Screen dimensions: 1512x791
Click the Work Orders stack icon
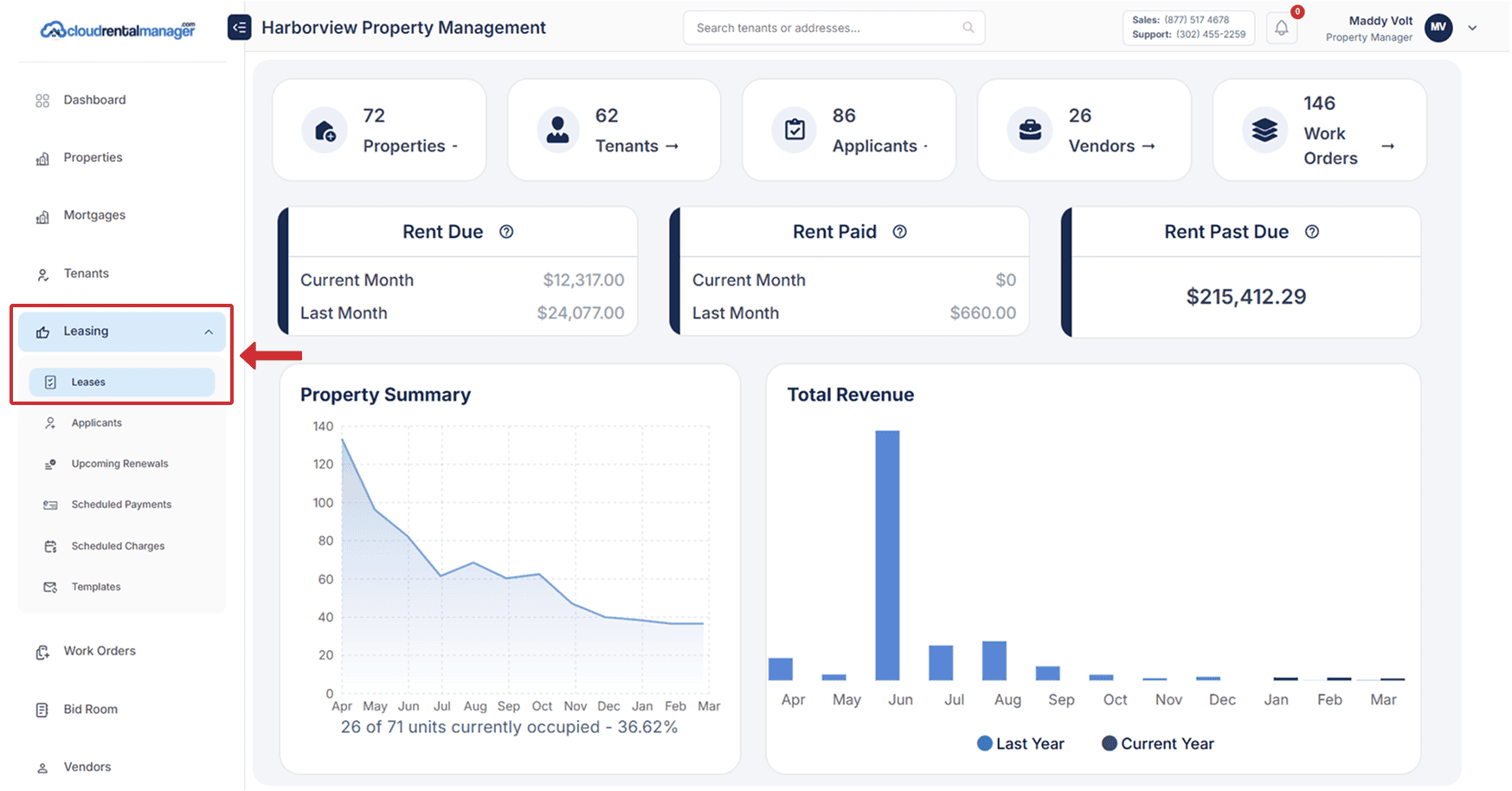tap(1264, 131)
